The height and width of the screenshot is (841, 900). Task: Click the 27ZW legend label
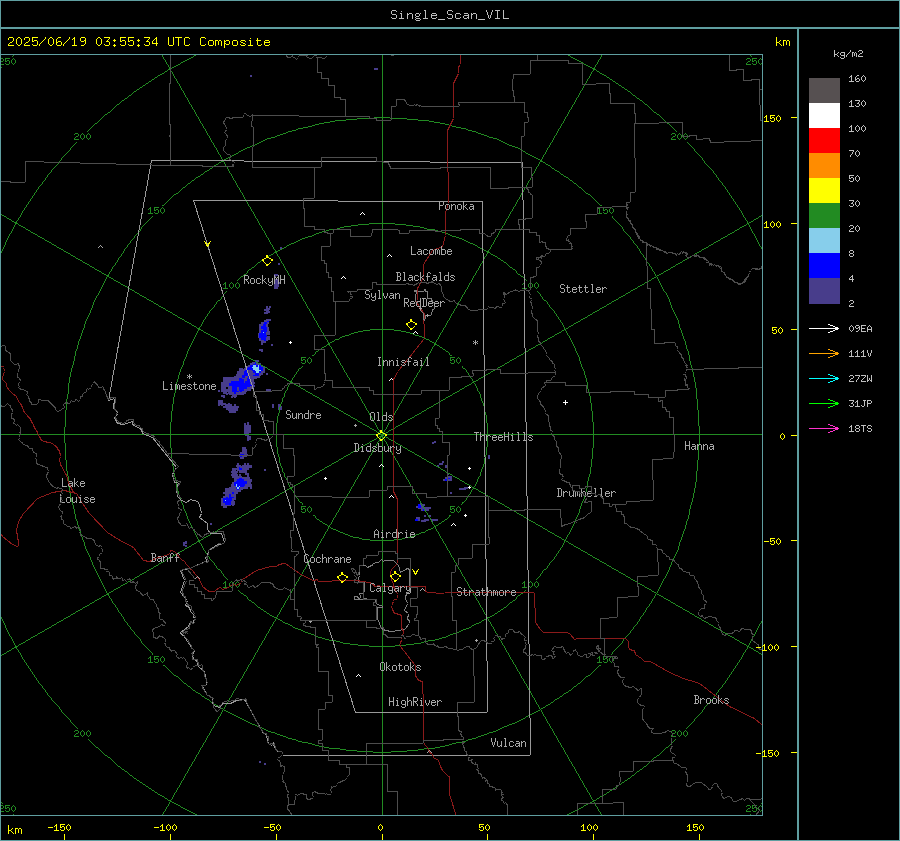[860, 378]
